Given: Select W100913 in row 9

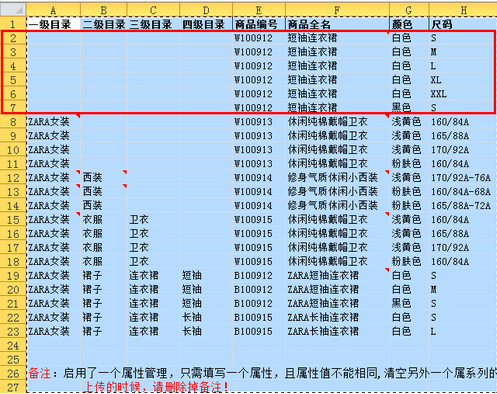Looking at the screenshot, I should pos(259,136).
